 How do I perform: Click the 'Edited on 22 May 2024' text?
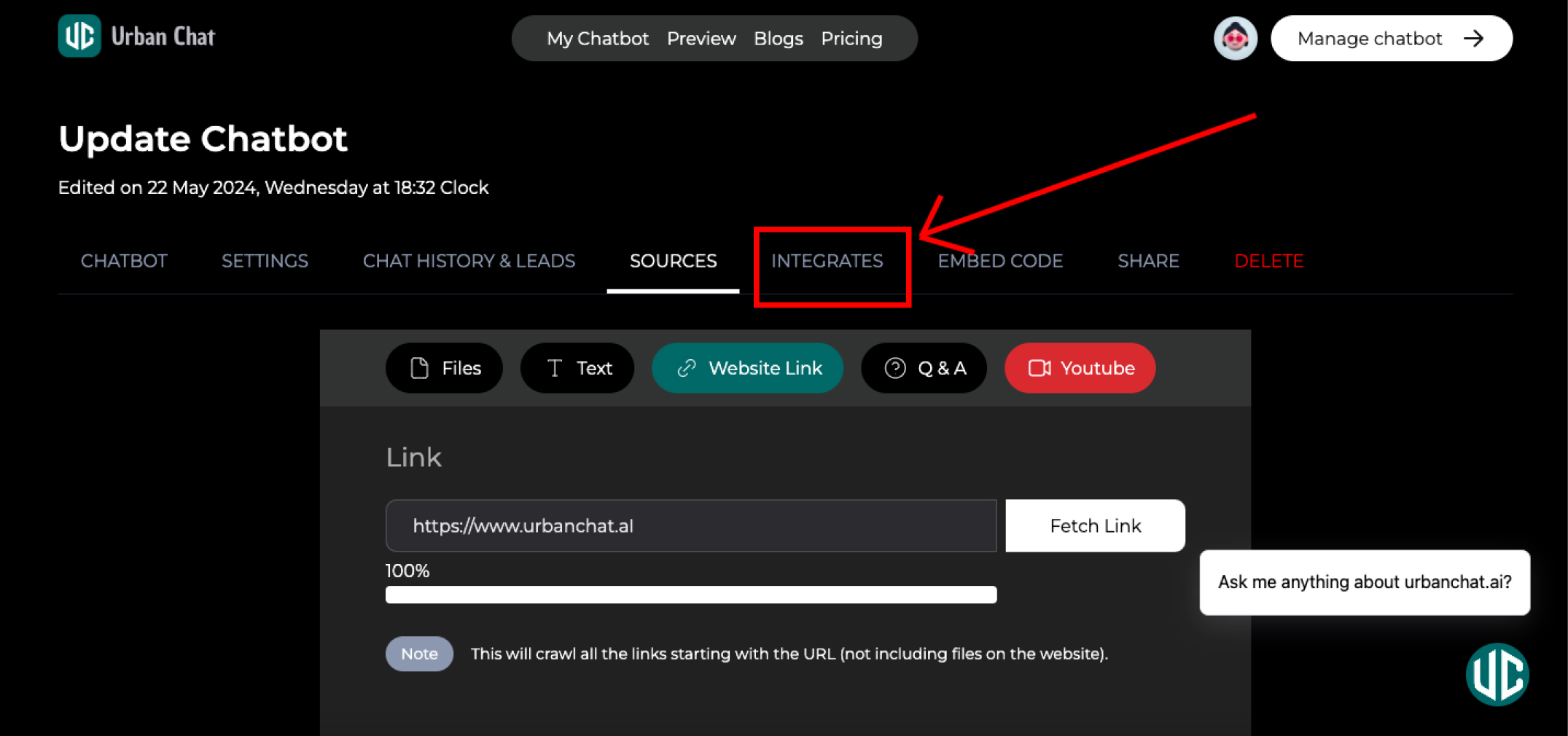pyautogui.click(x=273, y=187)
